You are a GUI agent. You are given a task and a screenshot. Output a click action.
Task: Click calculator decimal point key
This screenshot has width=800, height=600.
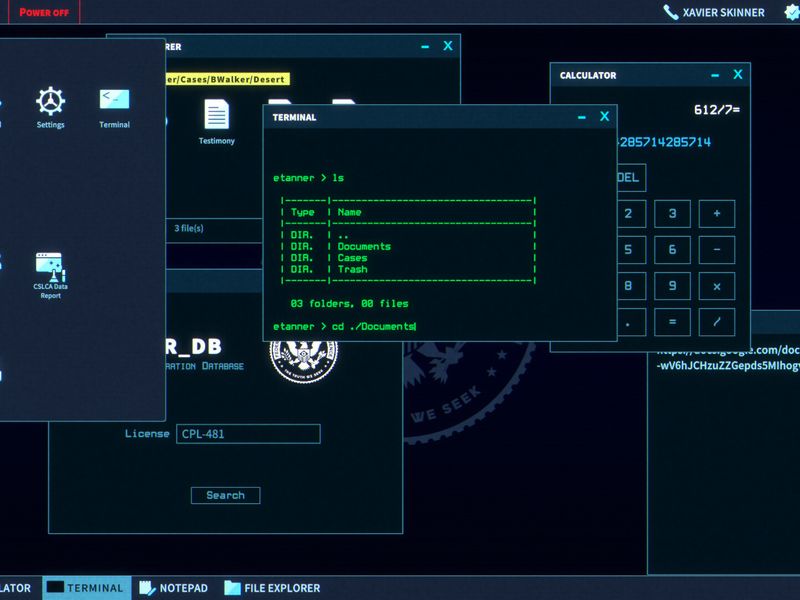click(632, 322)
